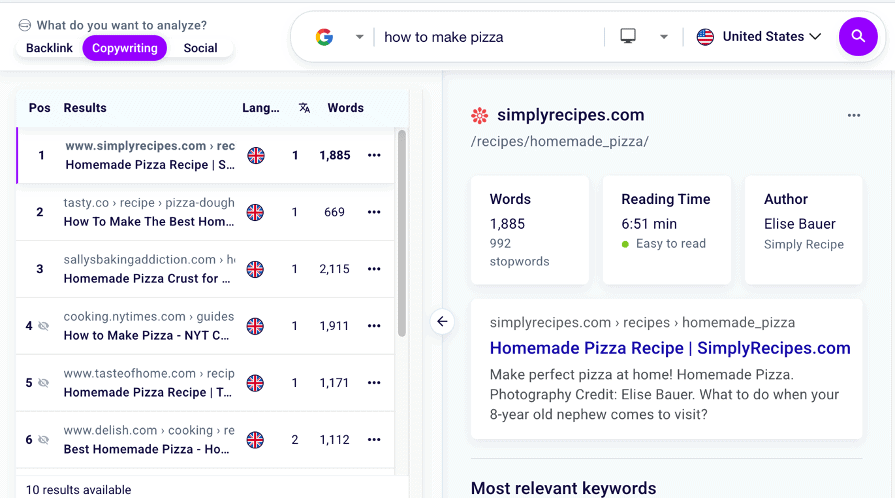This screenshot has width=896, height=498.
Task: Click the Results column header
Action: point(85,107)
